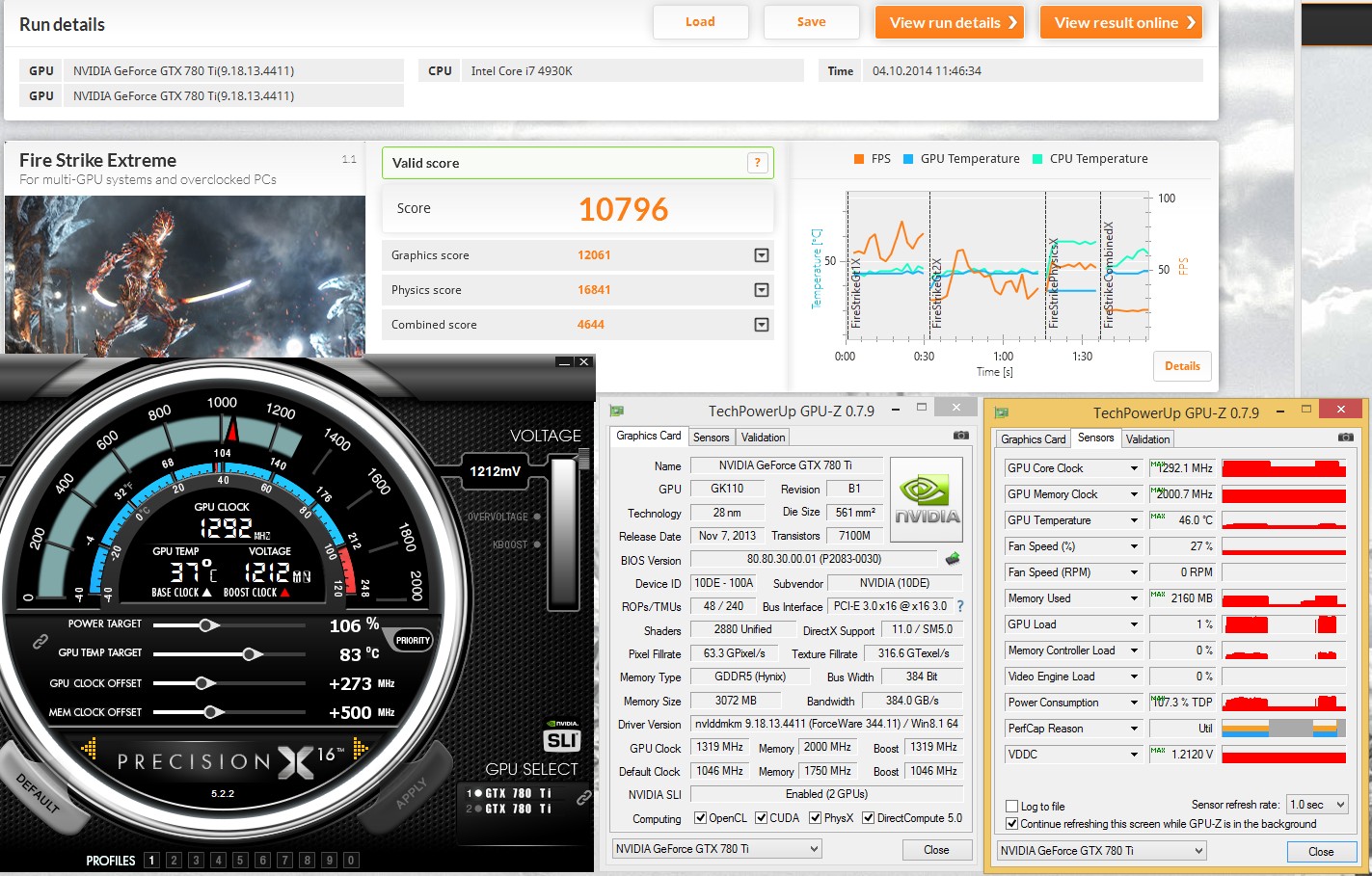The width and height of the screenshot is (1372, 876).
Task: Open Validation tab in left GPU-Z window
Action: [764, 438]
